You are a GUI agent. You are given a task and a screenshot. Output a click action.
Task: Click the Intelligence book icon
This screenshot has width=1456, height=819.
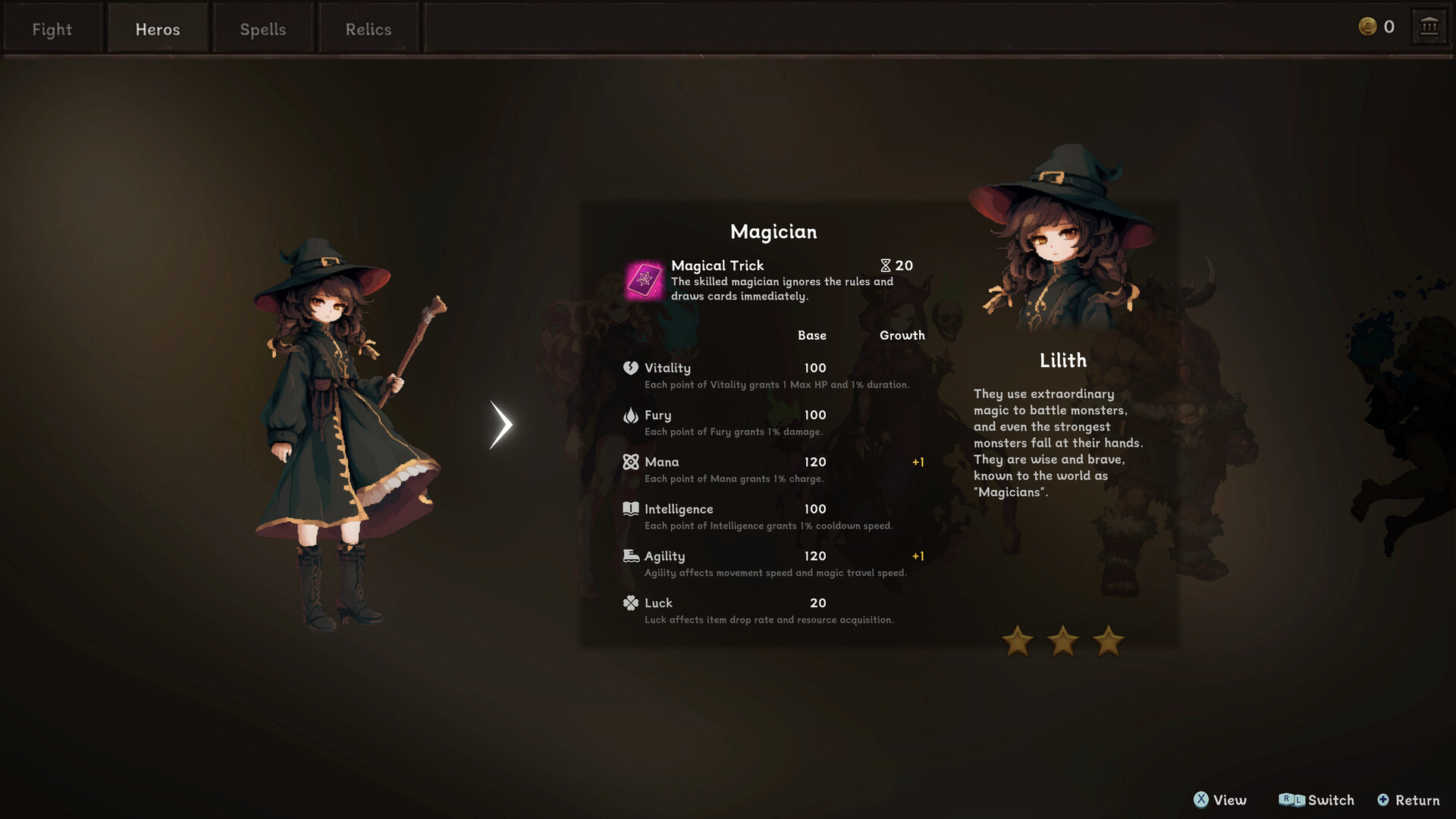click(x=630, y=509)
